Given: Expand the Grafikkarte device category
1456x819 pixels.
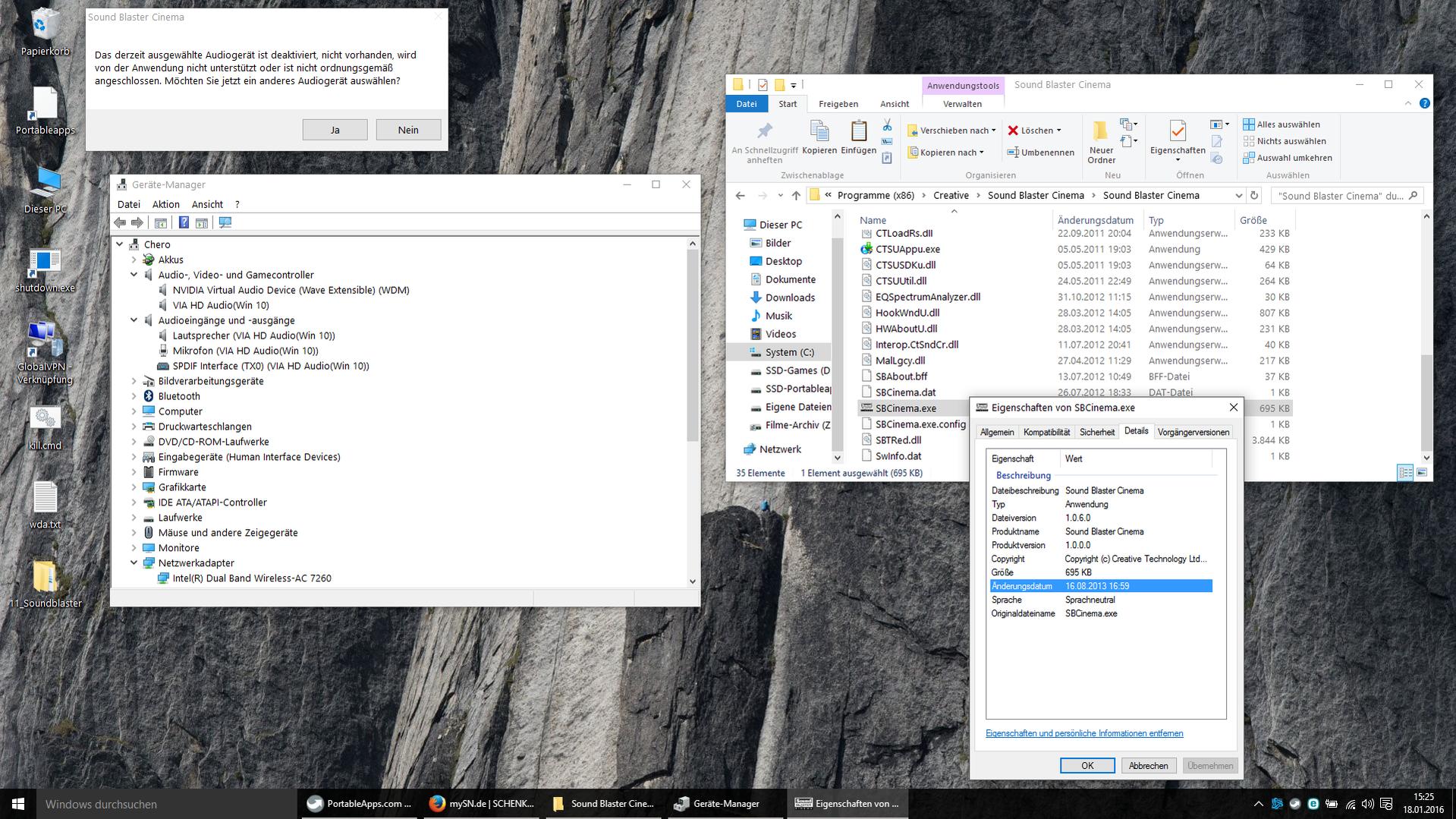Looking at the screenshot, I should point(134,487).
